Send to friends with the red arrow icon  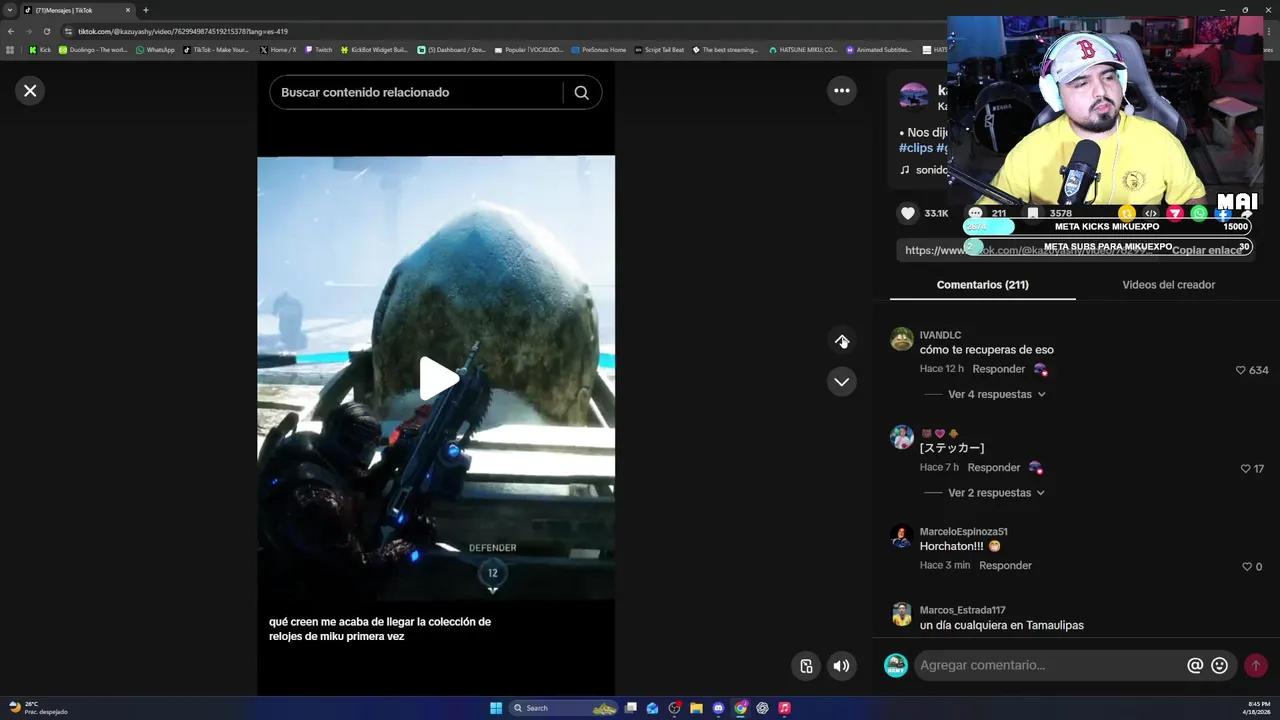pos(1175,213)
